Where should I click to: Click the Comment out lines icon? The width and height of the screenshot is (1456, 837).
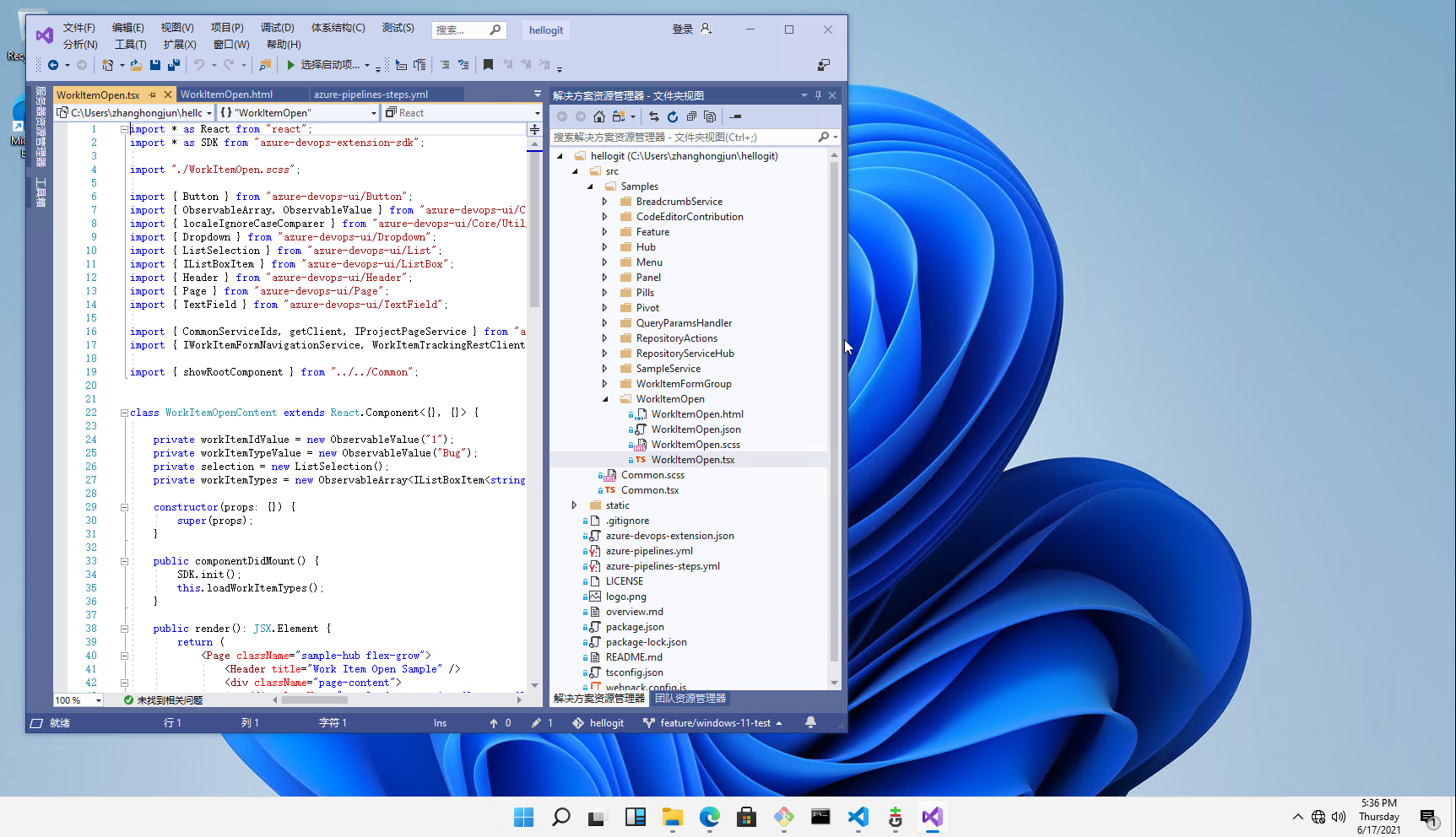[x=445, y=65]
